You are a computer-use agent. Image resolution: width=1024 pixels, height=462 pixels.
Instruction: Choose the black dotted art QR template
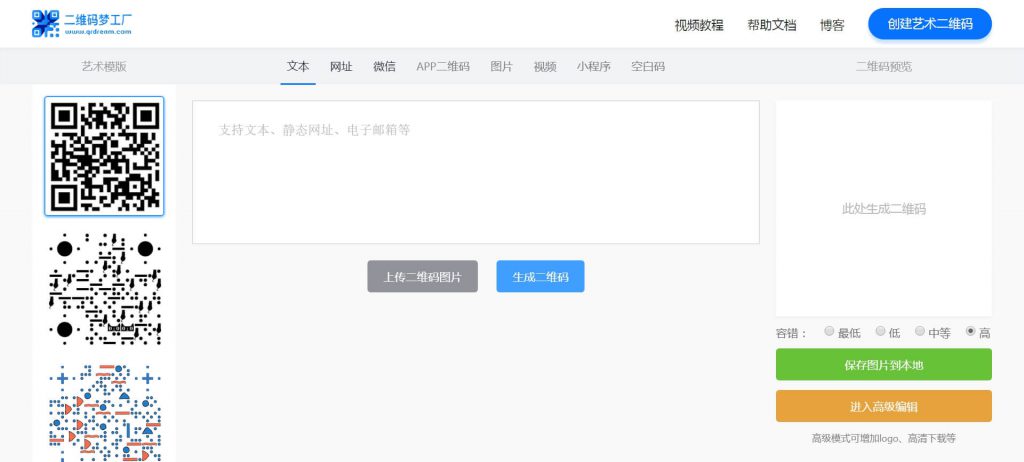(104, 289)
